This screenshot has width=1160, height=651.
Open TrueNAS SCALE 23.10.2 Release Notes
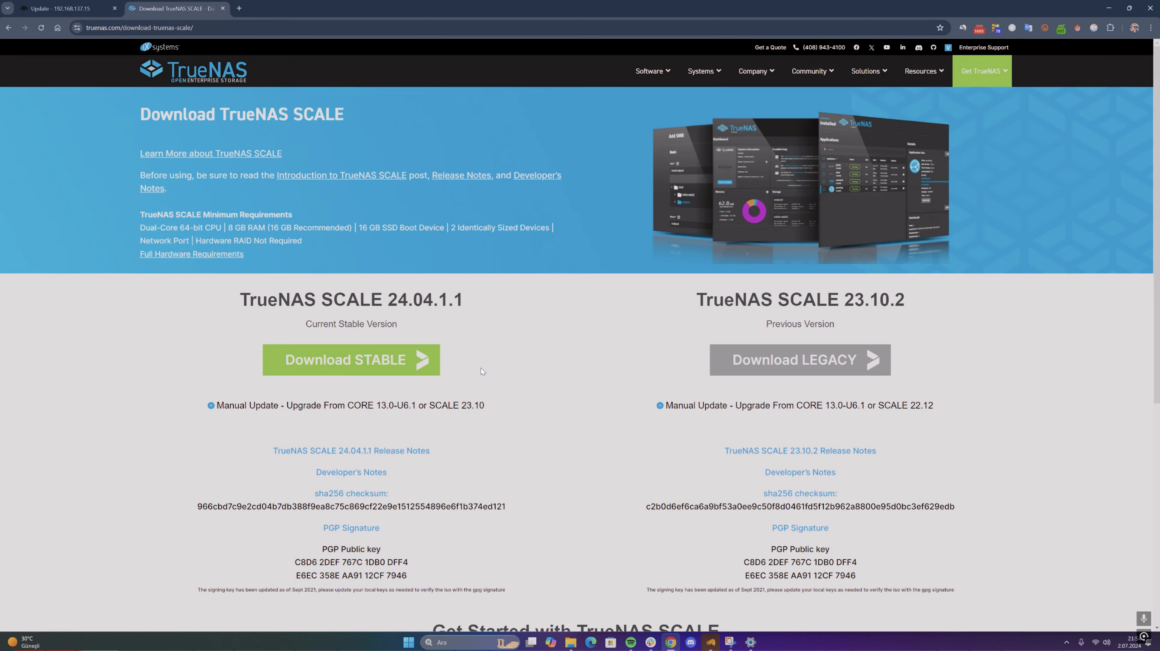click(x=800, y=451)
